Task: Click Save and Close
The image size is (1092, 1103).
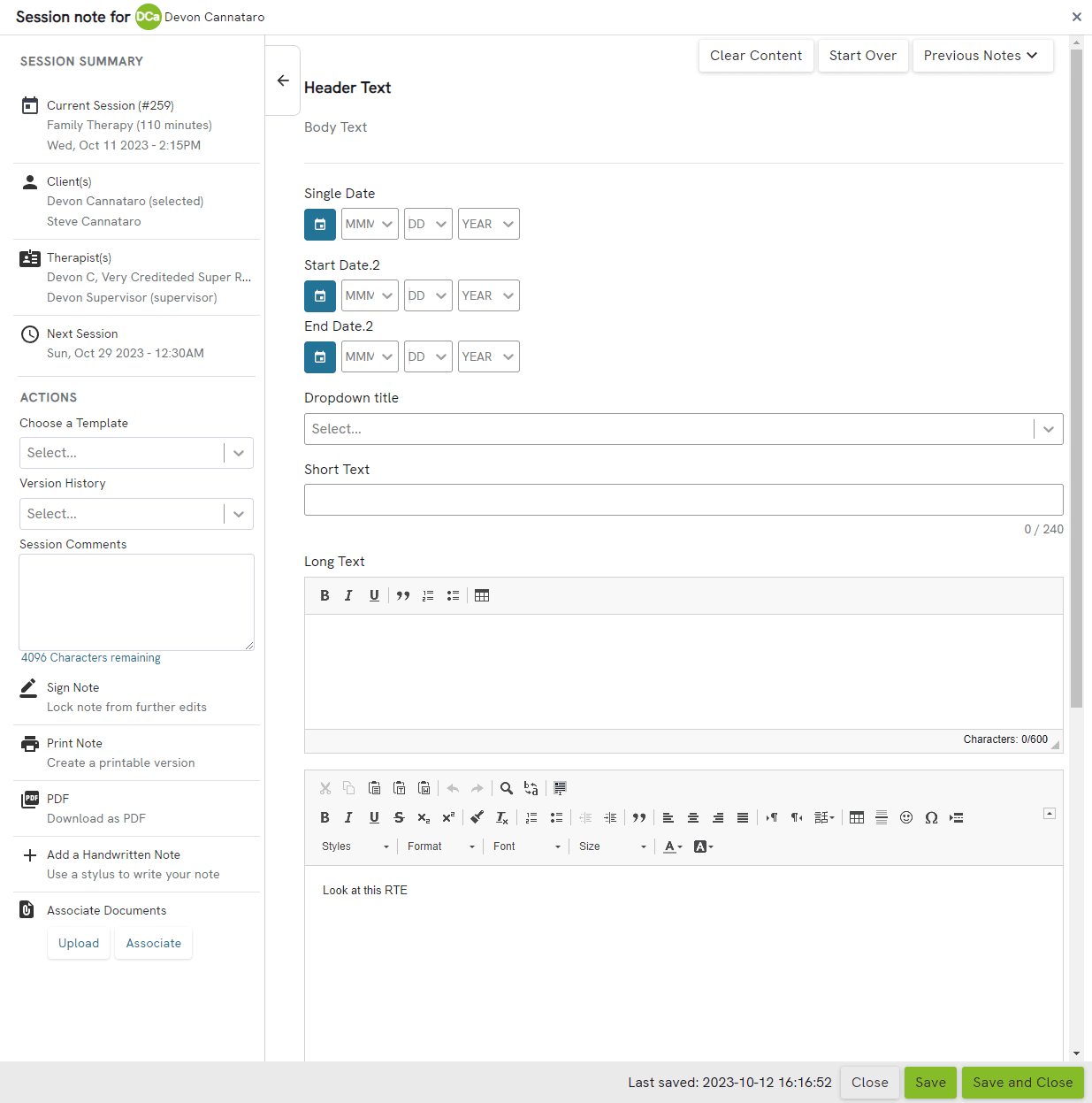Action: coord(1022,1082)
